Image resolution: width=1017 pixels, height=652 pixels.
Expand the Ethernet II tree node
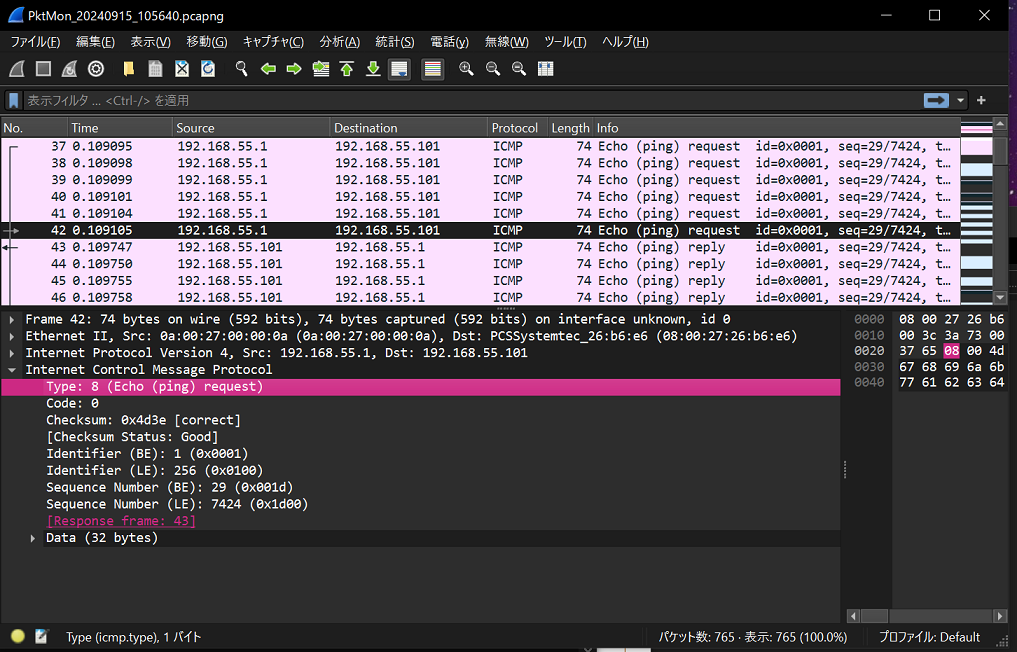click(12, 336)
